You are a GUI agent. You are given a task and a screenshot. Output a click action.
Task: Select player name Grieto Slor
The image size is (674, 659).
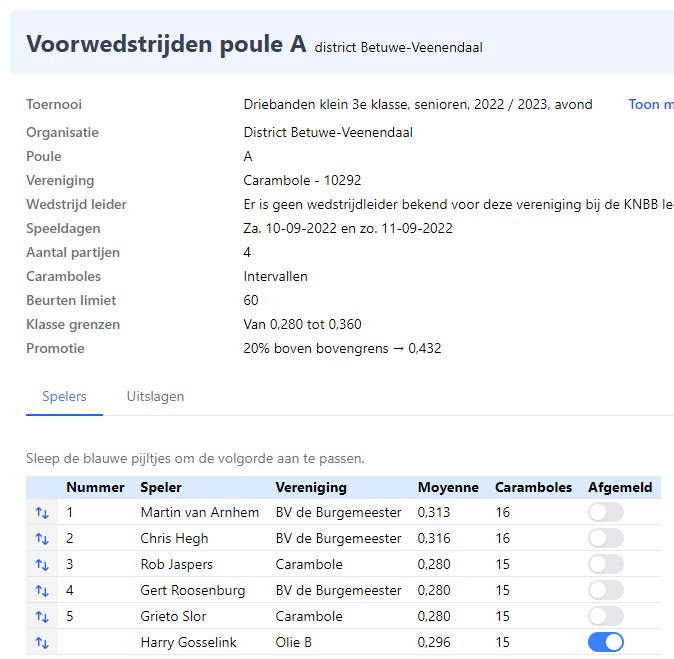pyautogui.click(x=173, y=616)
